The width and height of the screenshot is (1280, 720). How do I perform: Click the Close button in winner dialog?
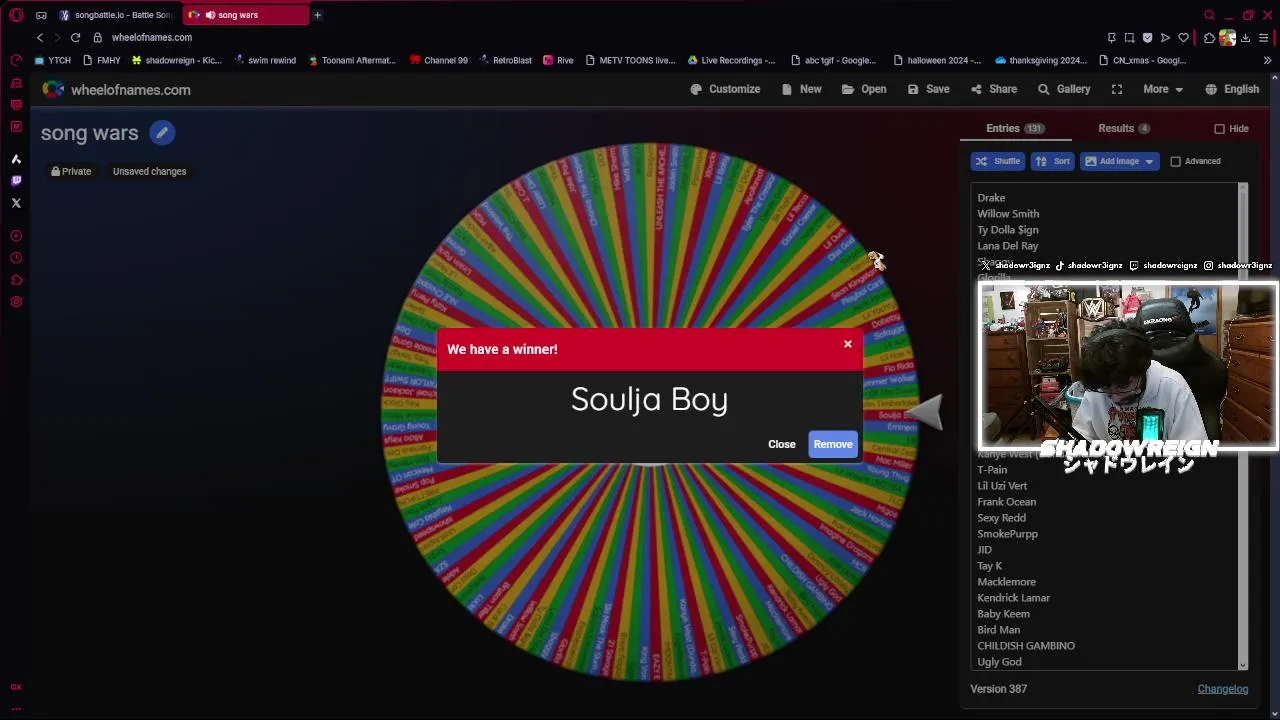(x=782, y=444)
